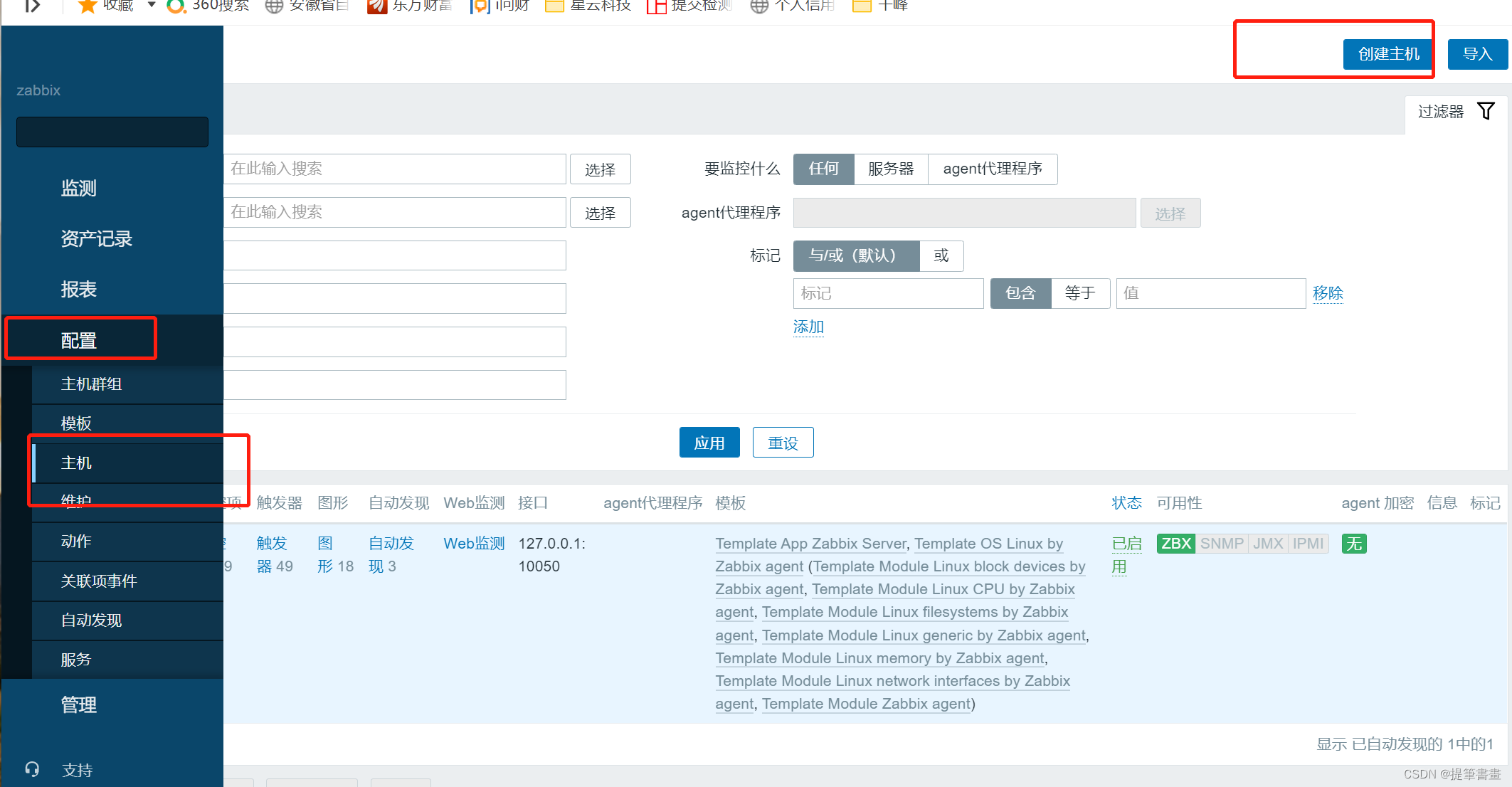
Task: Open the 模板 menu item
Action: tap(76, 423)
